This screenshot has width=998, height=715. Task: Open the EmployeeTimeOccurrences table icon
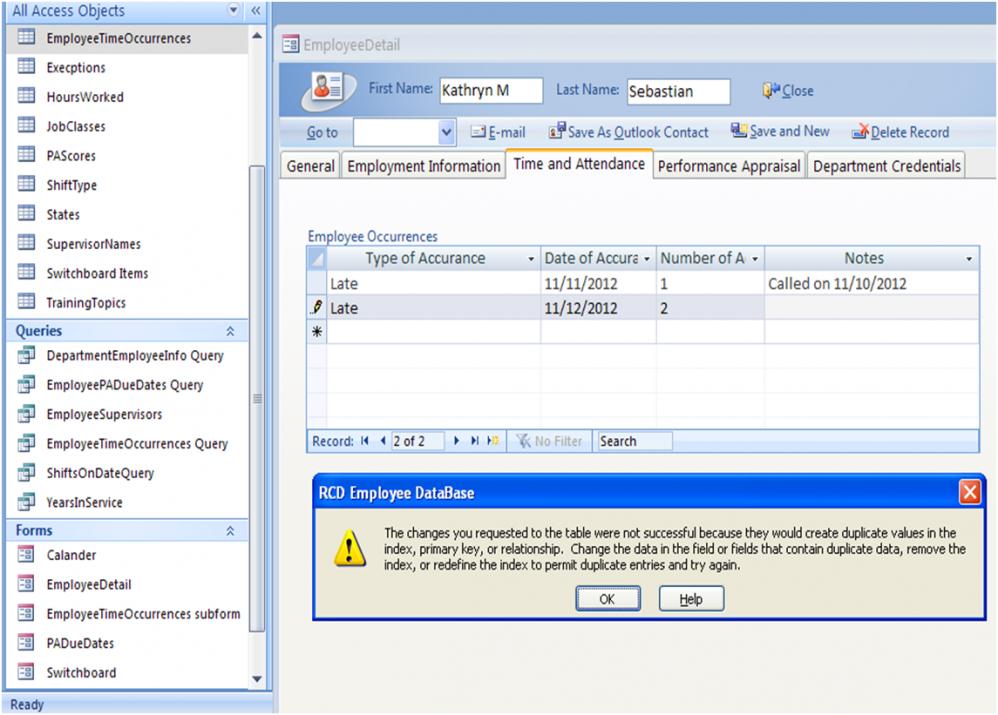click(27, 38)
